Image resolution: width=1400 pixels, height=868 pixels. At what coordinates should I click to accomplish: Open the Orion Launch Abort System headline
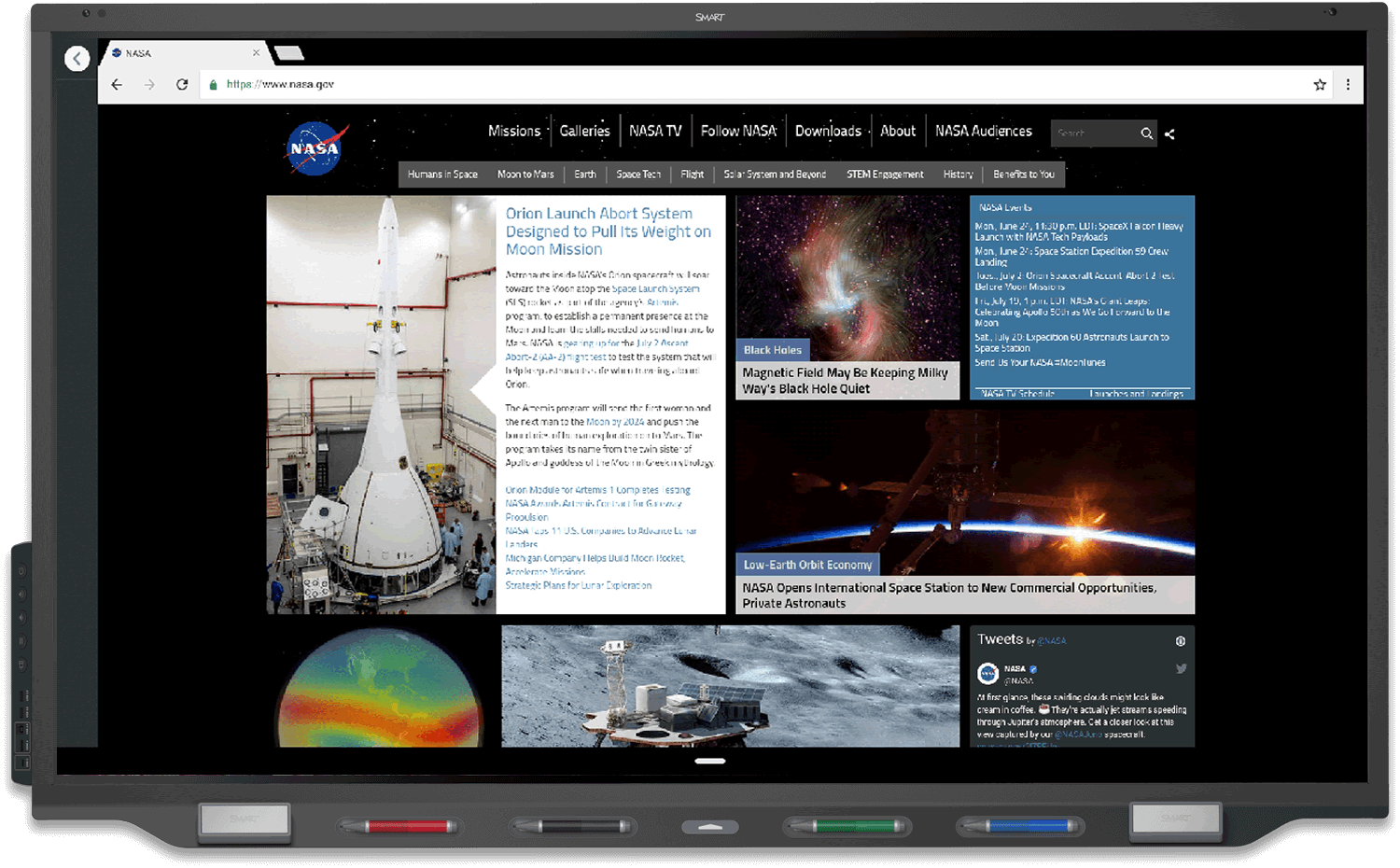point(609,231)
